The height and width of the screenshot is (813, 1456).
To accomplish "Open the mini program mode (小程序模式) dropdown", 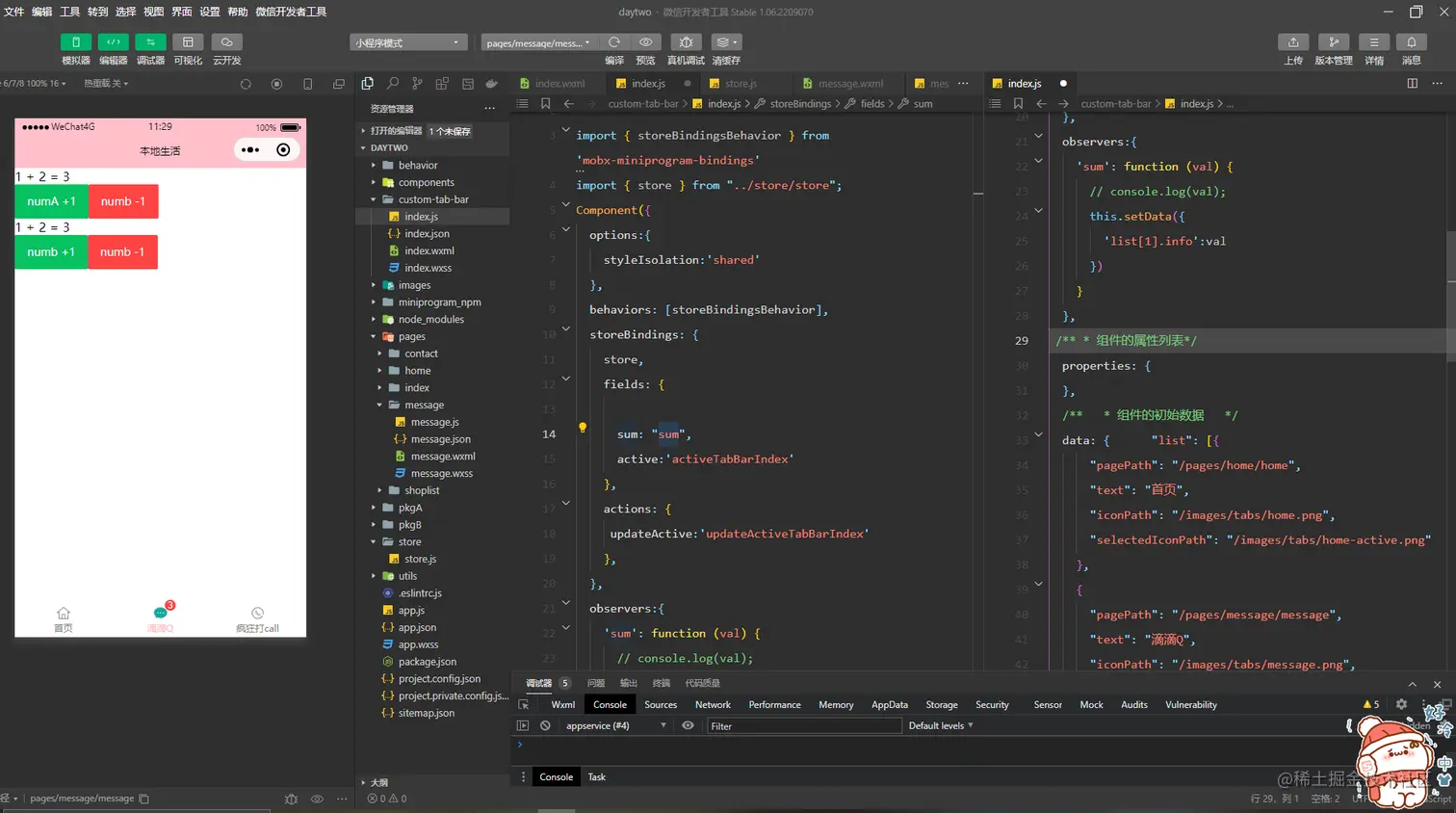I will pos(407,42).
